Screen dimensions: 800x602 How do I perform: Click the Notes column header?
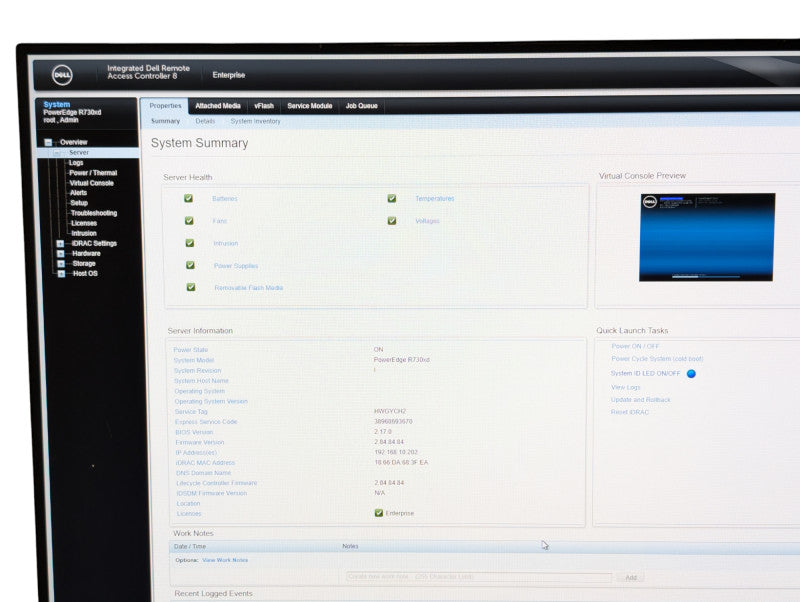pos(350,546)
